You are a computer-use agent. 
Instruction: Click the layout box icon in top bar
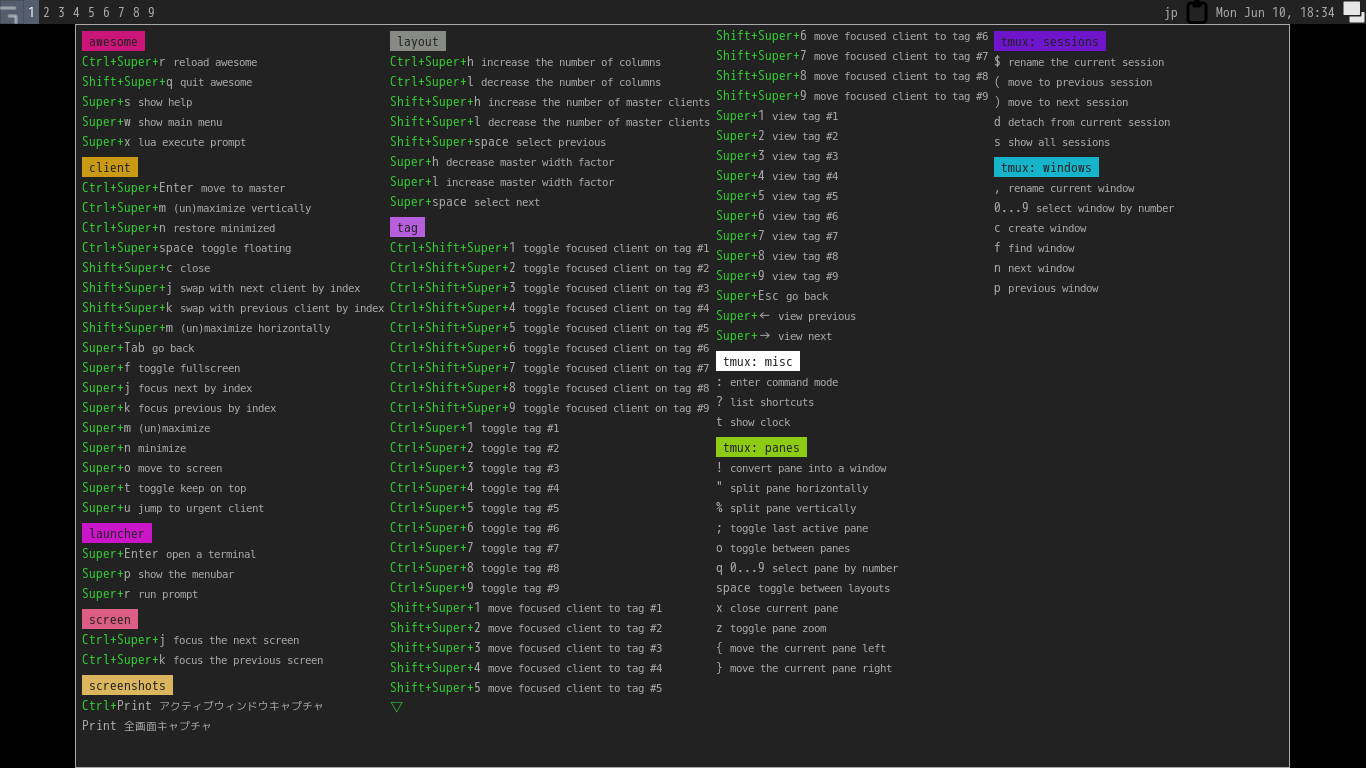(x=1353, y=12)
